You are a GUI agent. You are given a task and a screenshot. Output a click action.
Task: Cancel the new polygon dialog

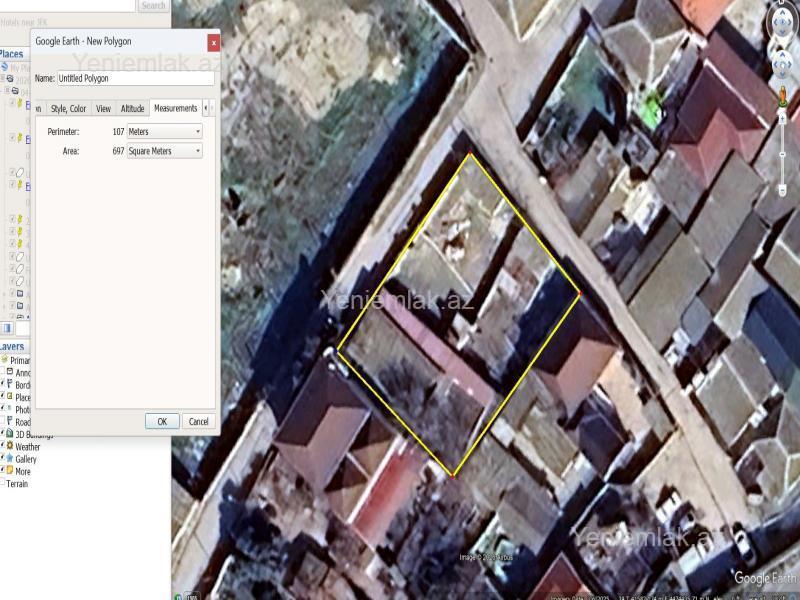[x=198, y=421]
